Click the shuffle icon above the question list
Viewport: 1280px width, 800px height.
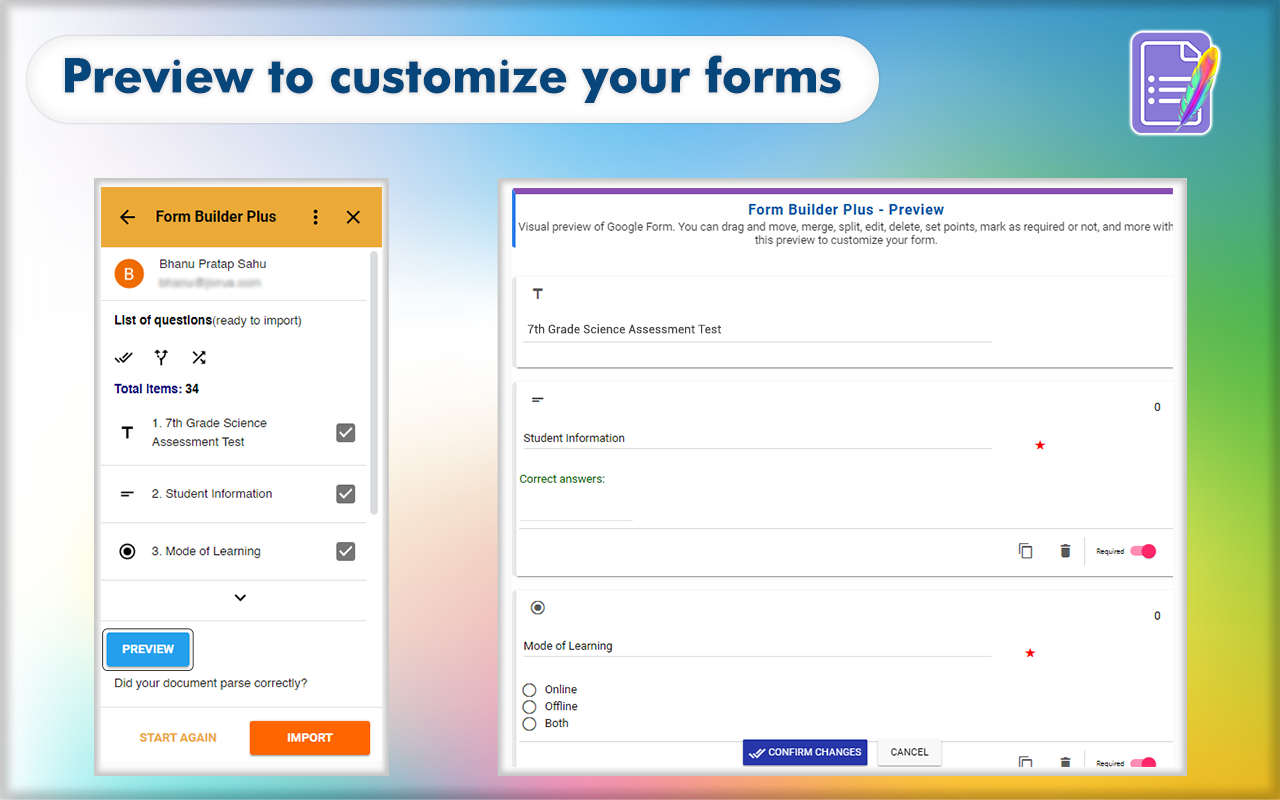coord(198,357)
